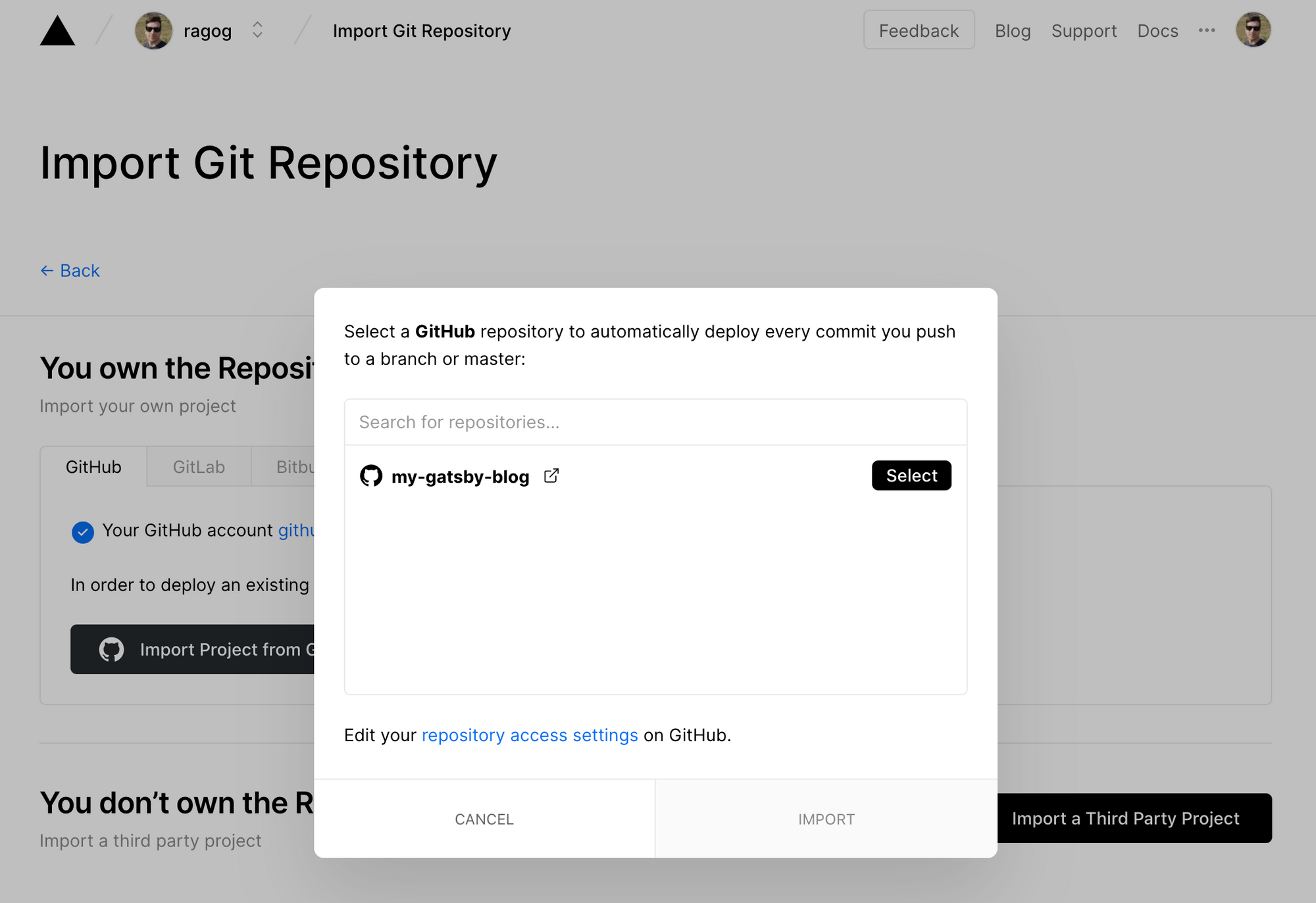Click the GitHub icon on Import Project button
The width and height of the screenshot is (1316, 903).
pyautogui.click(x=113, y=649)
